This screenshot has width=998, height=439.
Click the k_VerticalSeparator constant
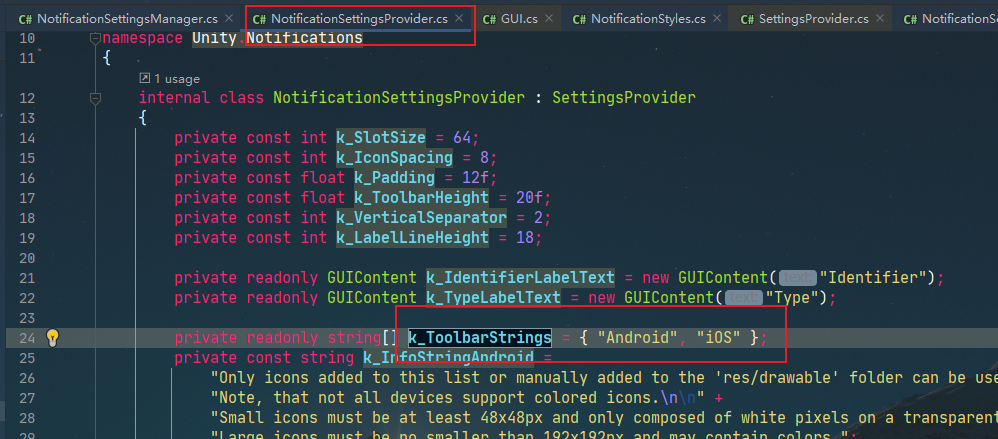coord(421,218)
